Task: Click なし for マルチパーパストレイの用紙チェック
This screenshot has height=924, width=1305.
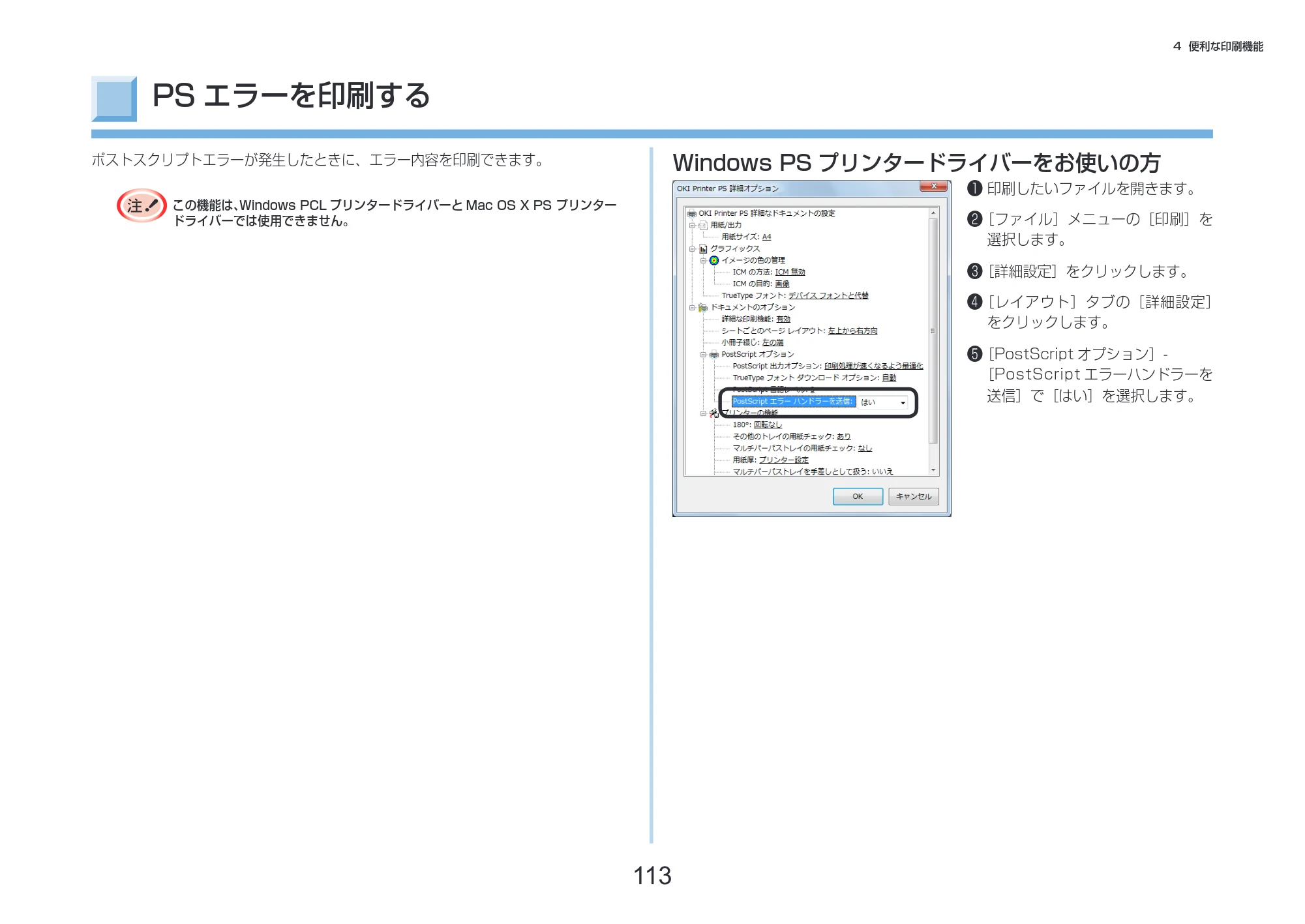Action: point(865,448)
